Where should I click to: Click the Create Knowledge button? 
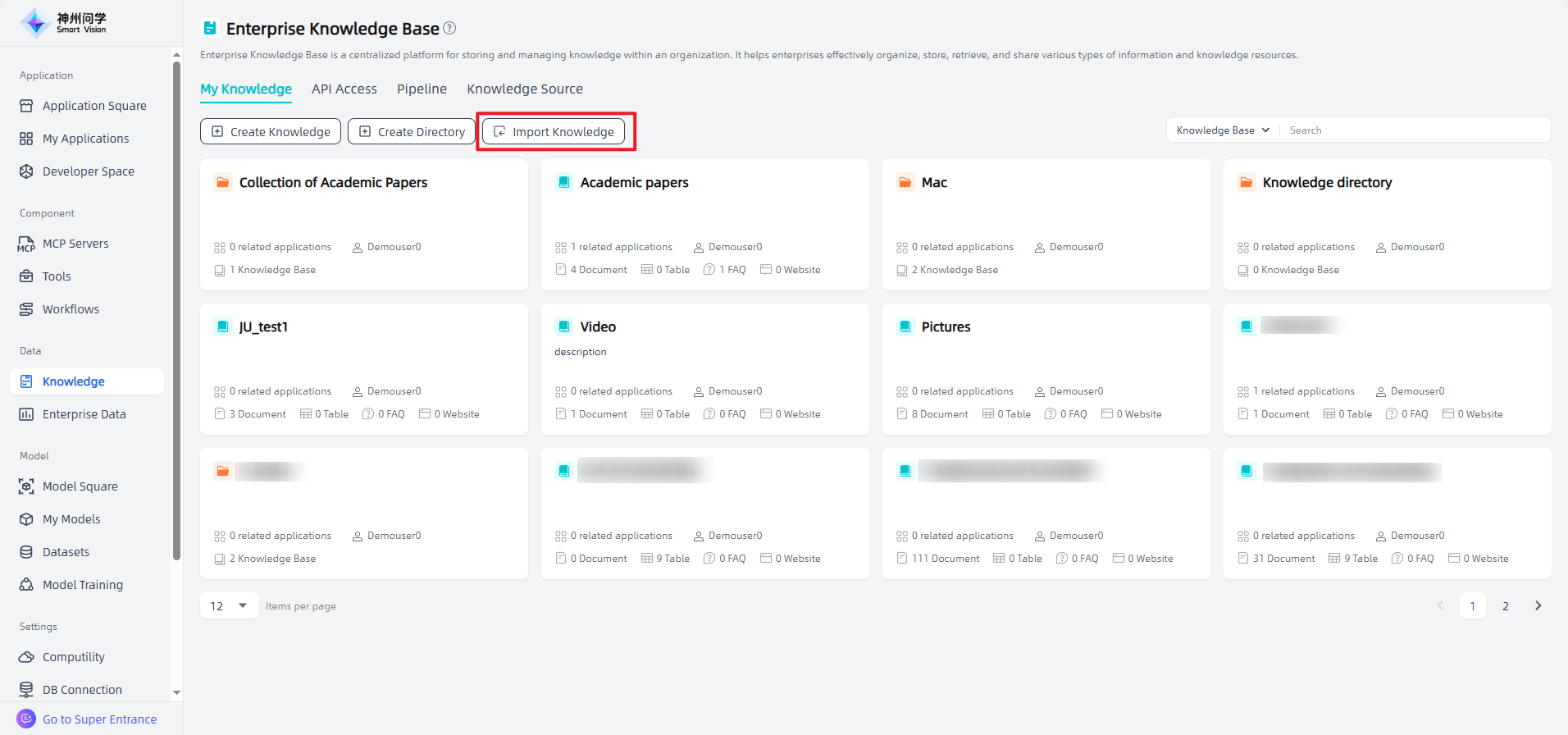coord(271,131)
